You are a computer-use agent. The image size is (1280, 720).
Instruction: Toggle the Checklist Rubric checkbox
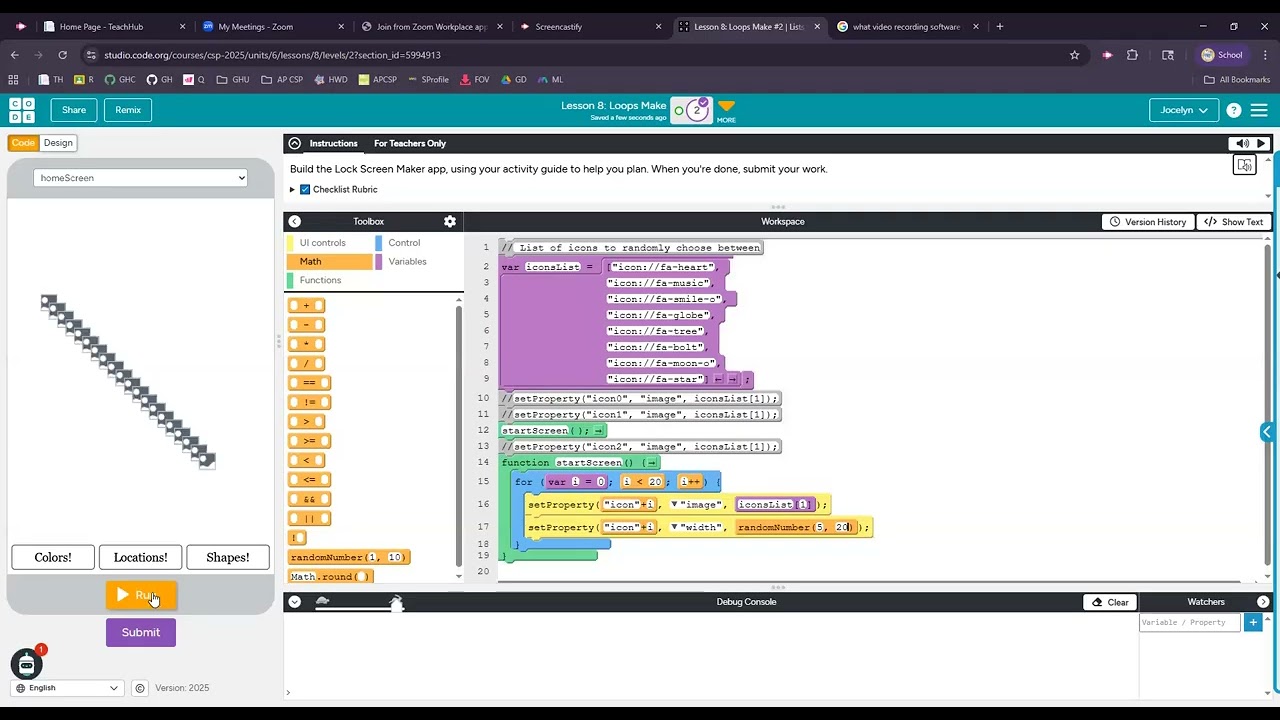point(305,189)
